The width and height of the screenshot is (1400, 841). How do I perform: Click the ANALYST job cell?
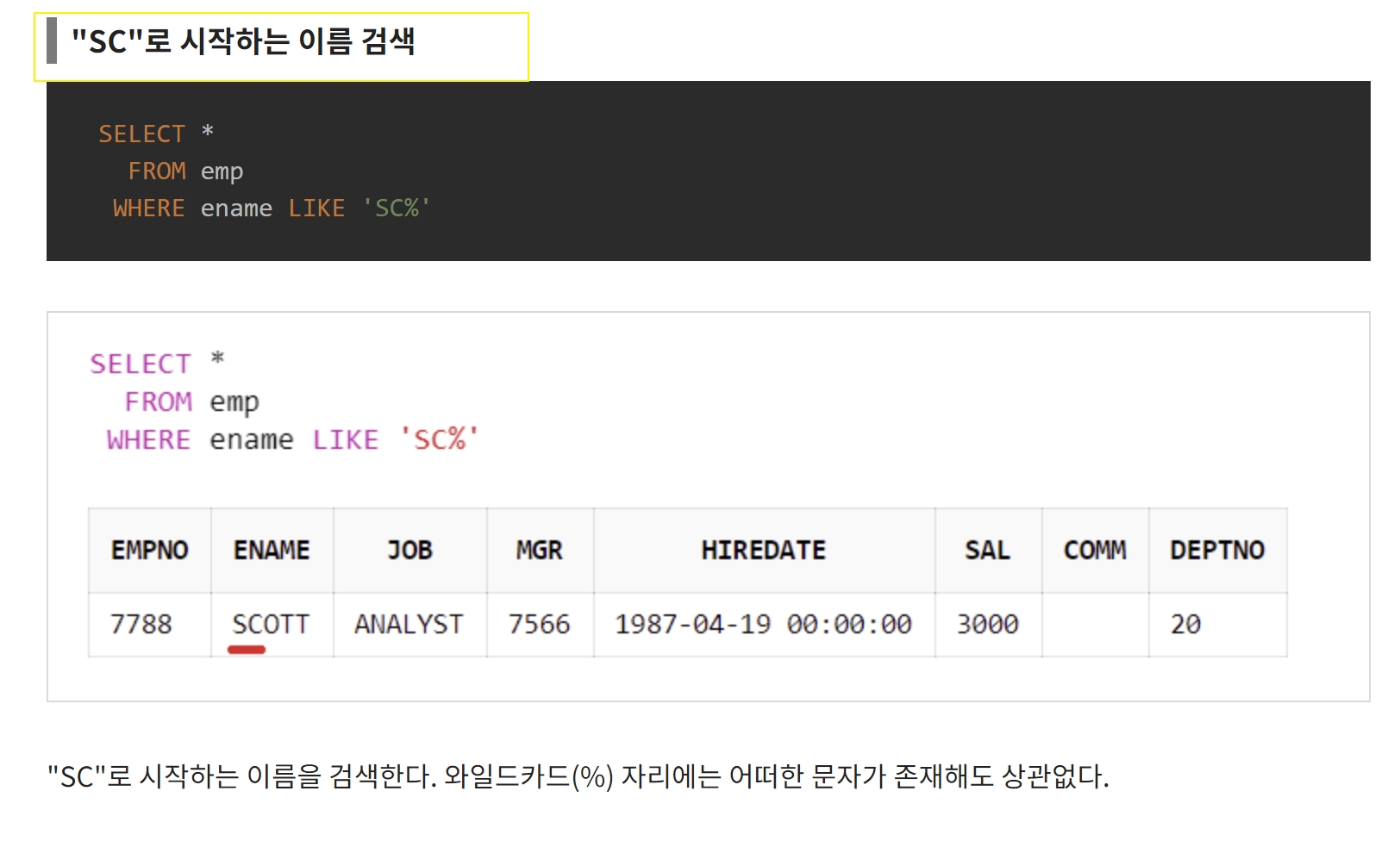[409, 625]
